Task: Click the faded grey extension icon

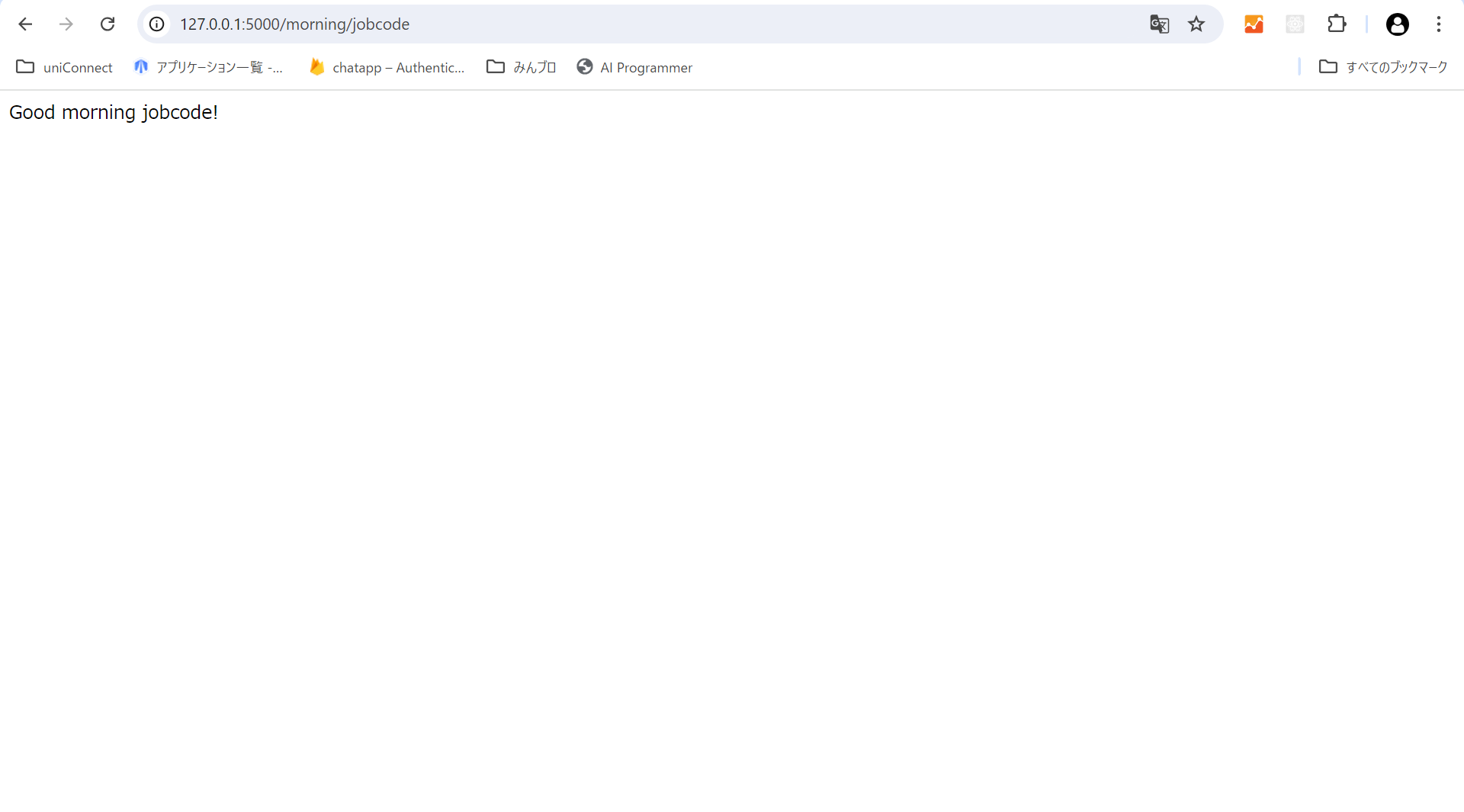Action: pyautogui.click(x=1295, y=24)
